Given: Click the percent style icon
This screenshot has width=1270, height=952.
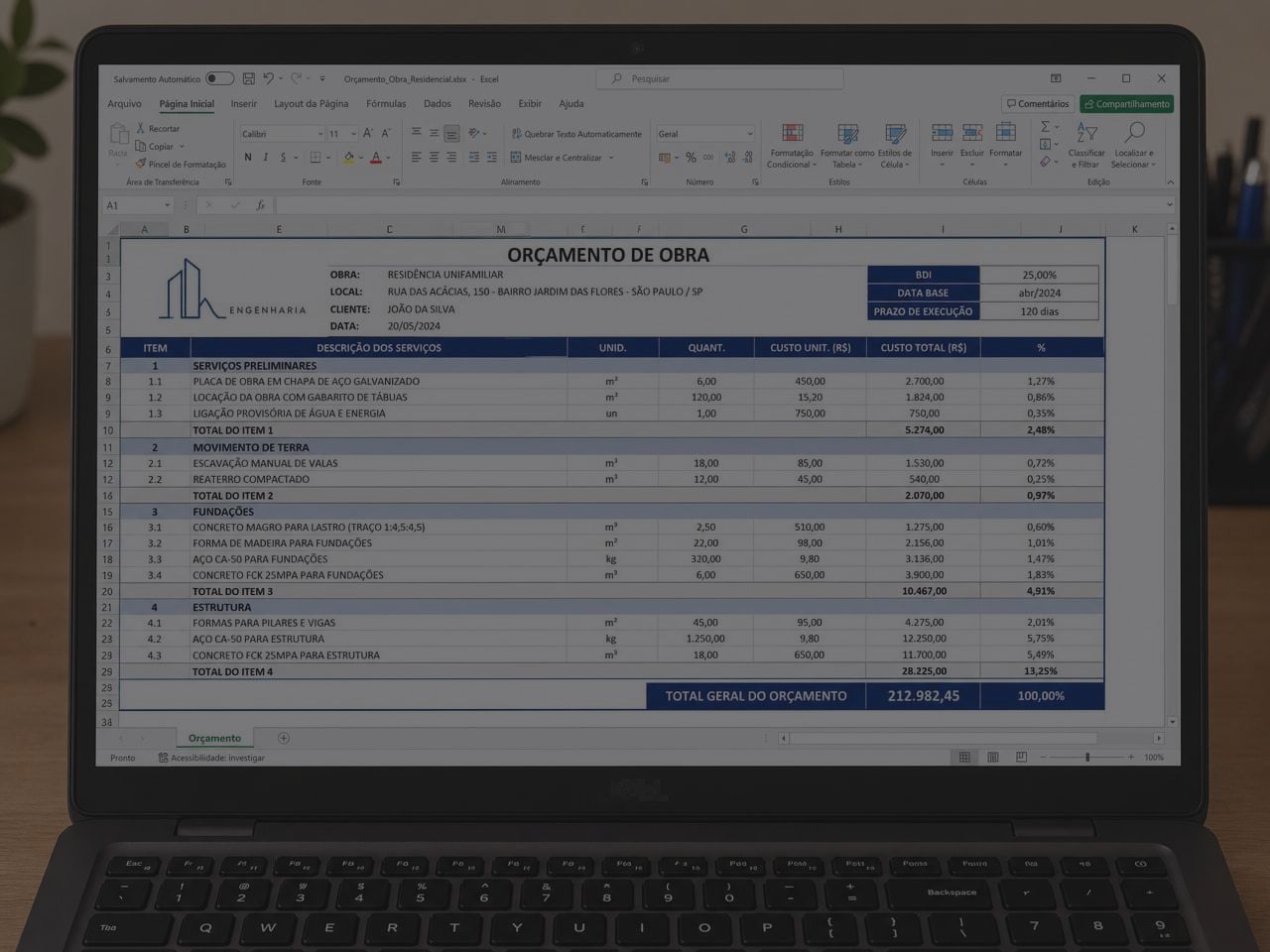Looking at the screenshot, I should [x=691, y=158].
